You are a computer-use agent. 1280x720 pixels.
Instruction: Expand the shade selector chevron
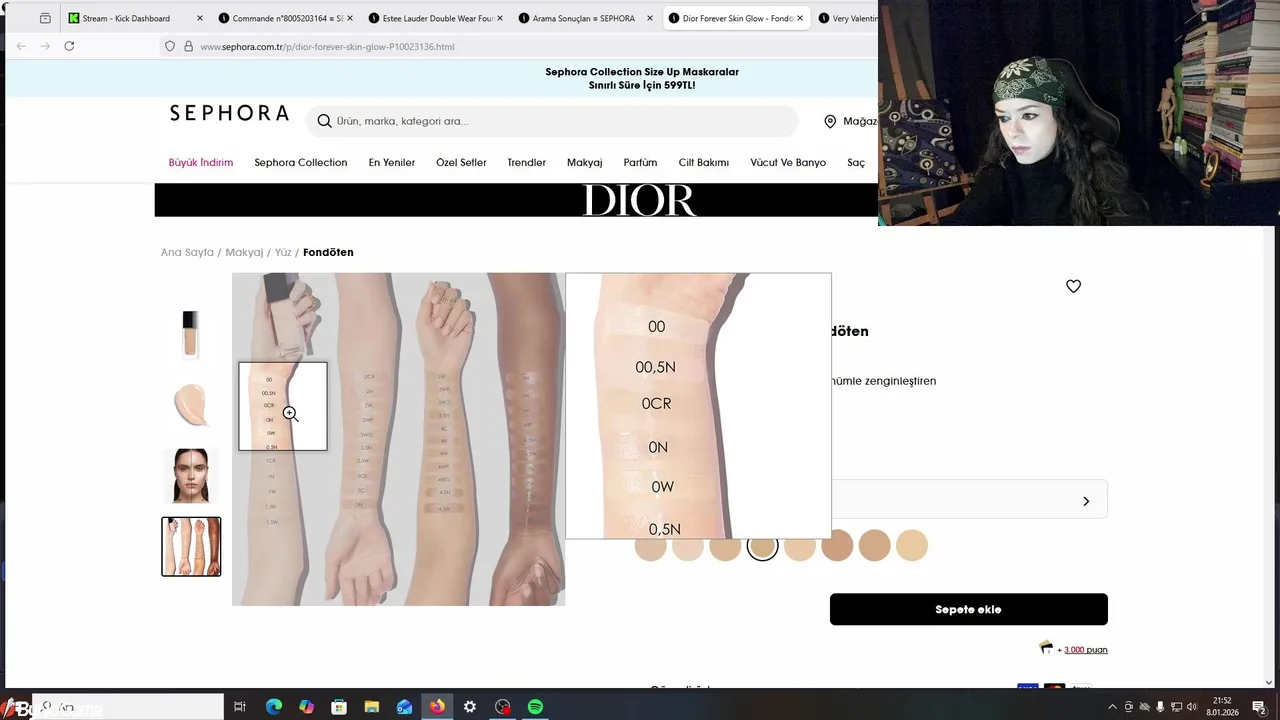pyautogui.click(x=1086, y=501)
